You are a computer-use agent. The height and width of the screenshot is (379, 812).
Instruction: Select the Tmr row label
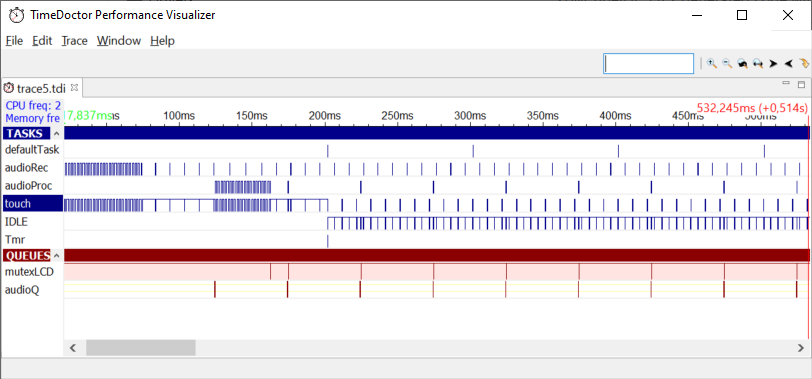pos(14,240)
